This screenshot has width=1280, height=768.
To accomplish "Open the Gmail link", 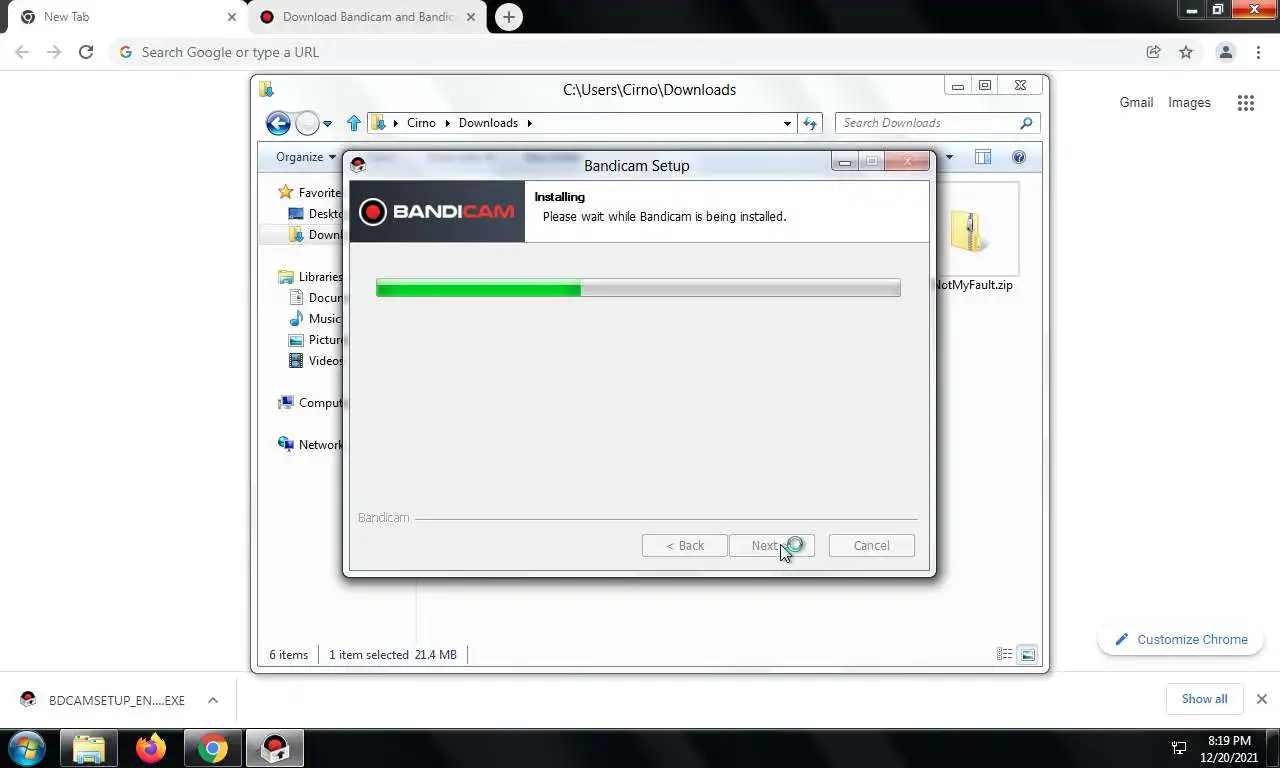I will pos(1136,102).
